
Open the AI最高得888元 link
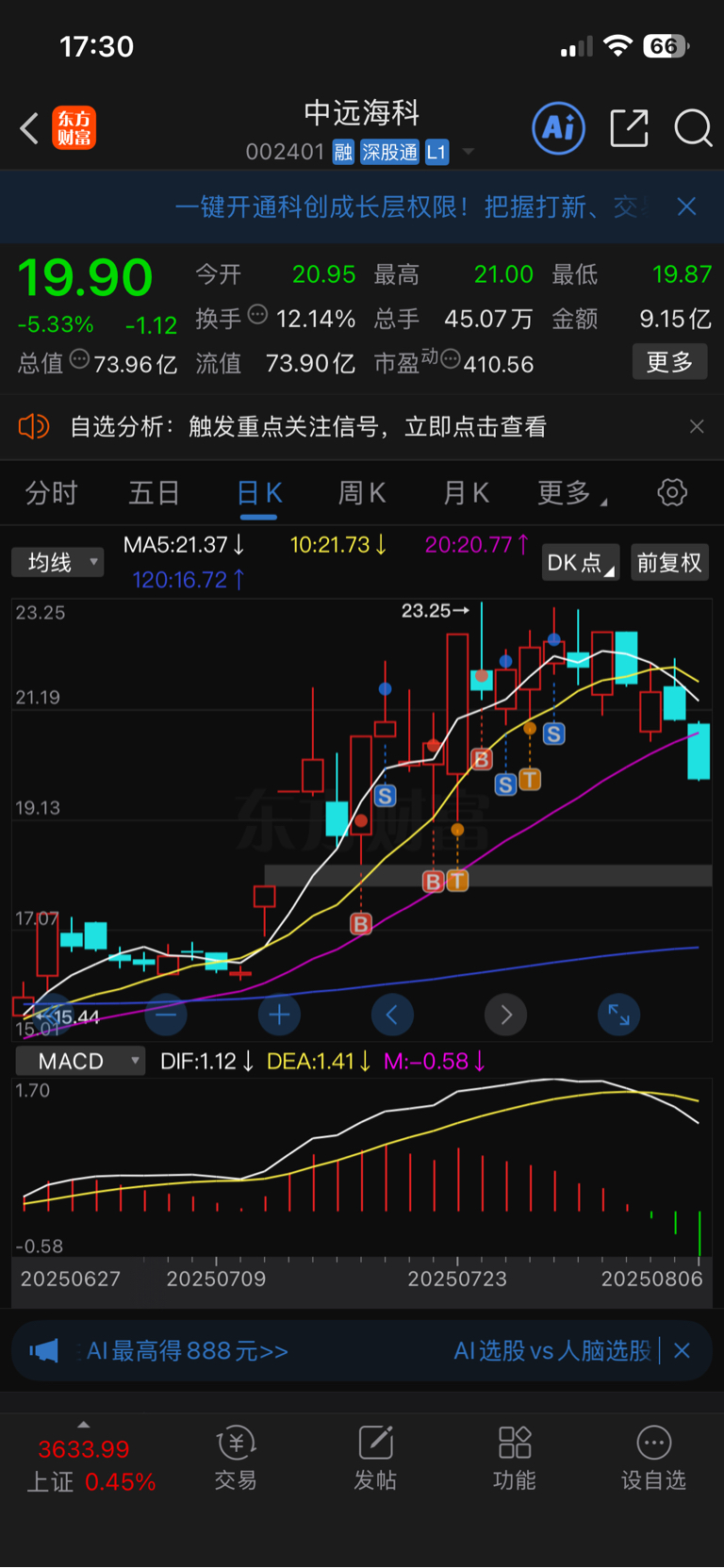(x=187, y=1351)
